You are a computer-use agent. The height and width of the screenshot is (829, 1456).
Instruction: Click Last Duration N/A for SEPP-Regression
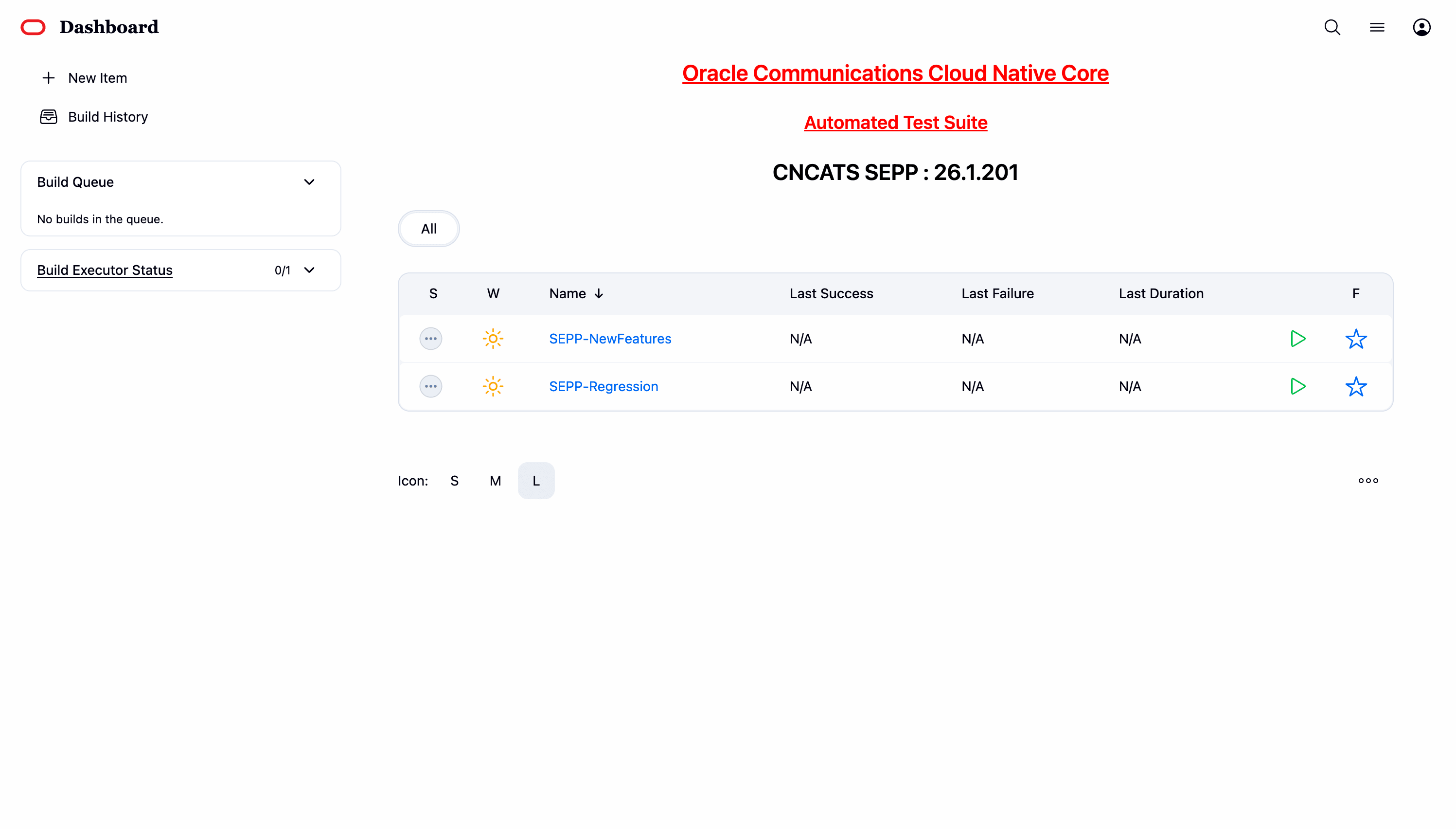click(x=1129, y=387)
